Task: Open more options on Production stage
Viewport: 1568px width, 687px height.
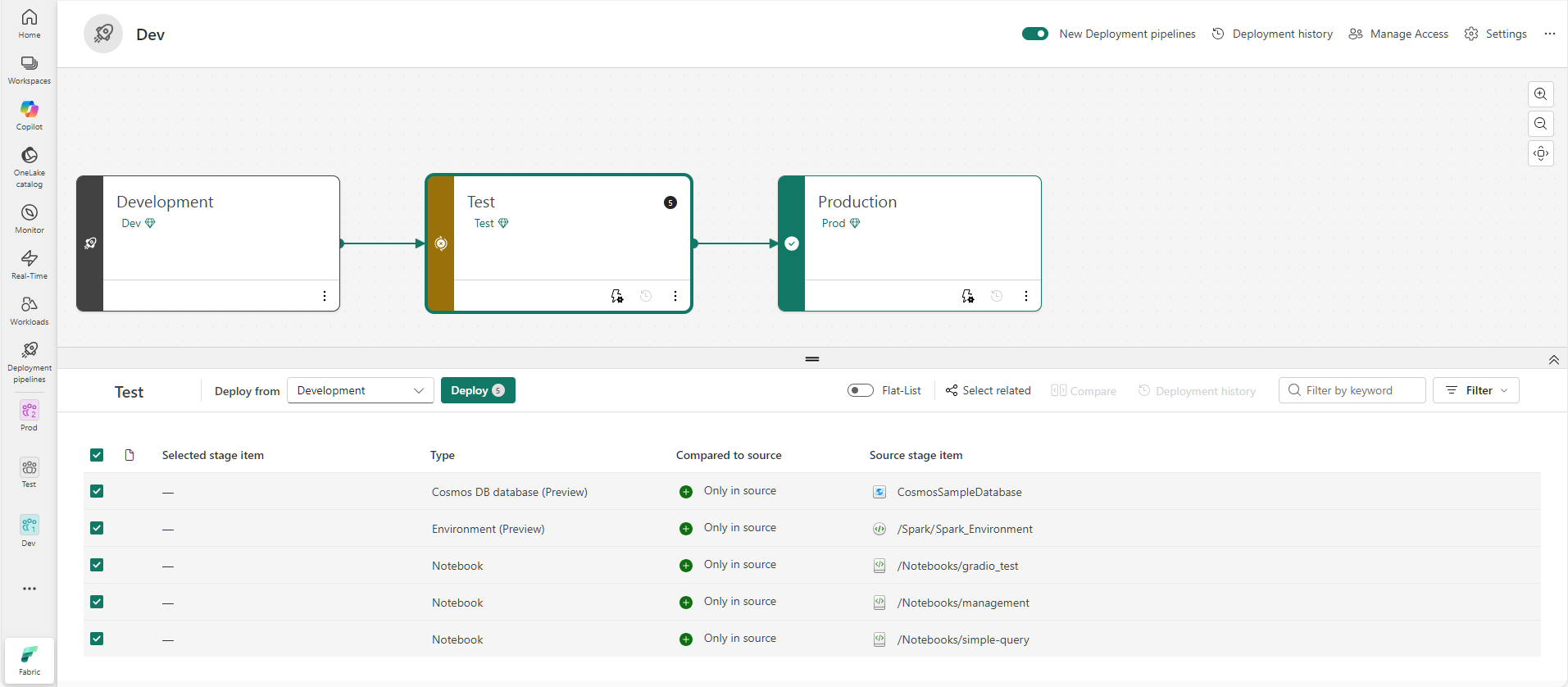Action: tap(1026, 296)
